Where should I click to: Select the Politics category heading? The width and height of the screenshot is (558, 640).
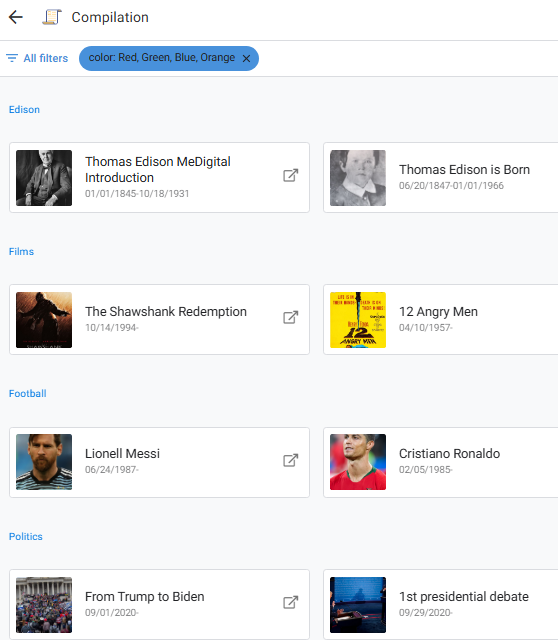click(x=26, y=536)
